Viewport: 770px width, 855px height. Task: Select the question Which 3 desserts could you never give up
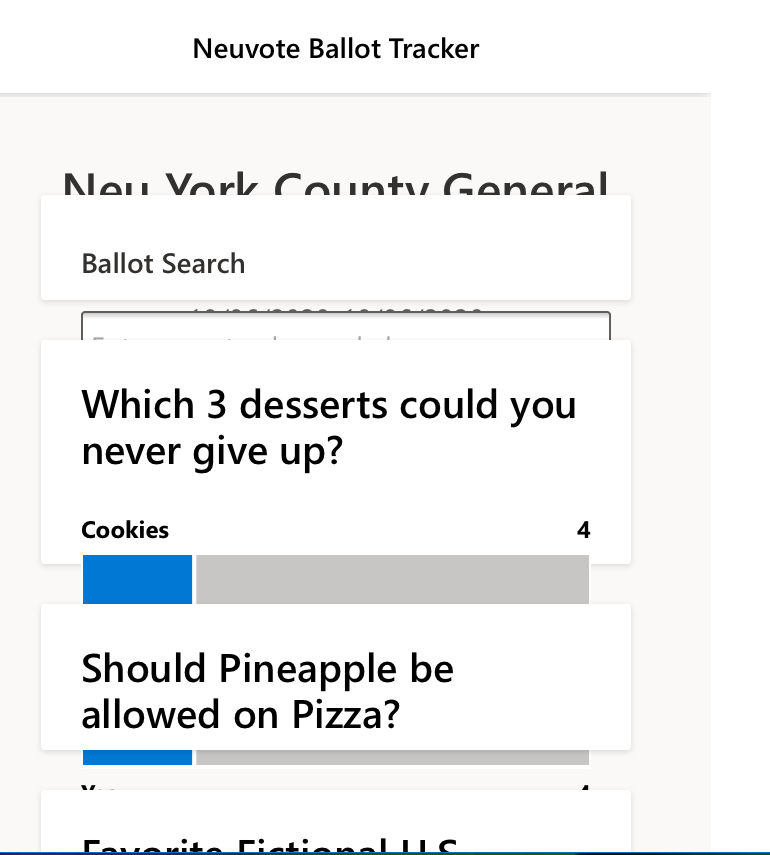coord(329,427)
